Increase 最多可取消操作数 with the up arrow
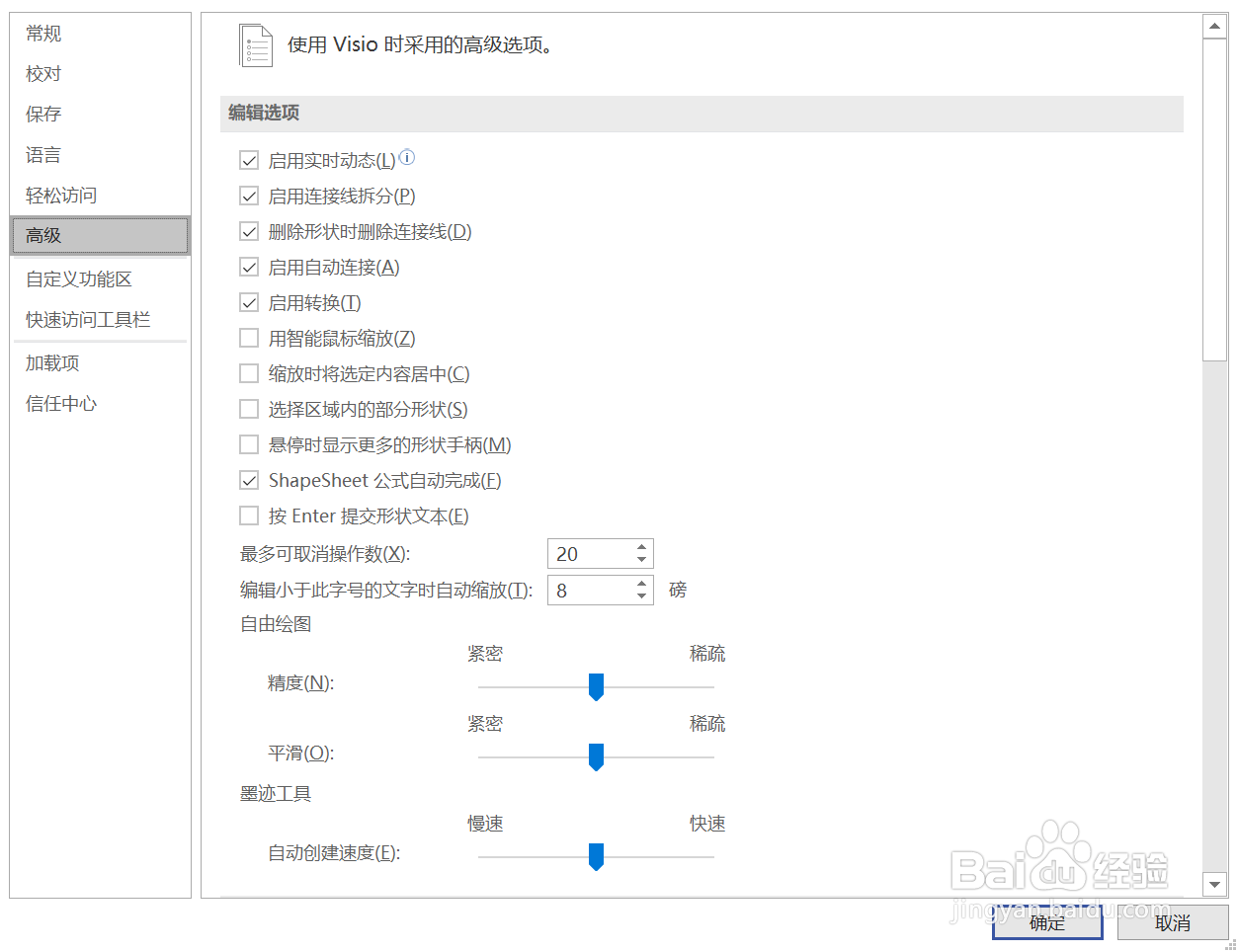Screen dimensions: 1238x952 [x=641, y=547]
